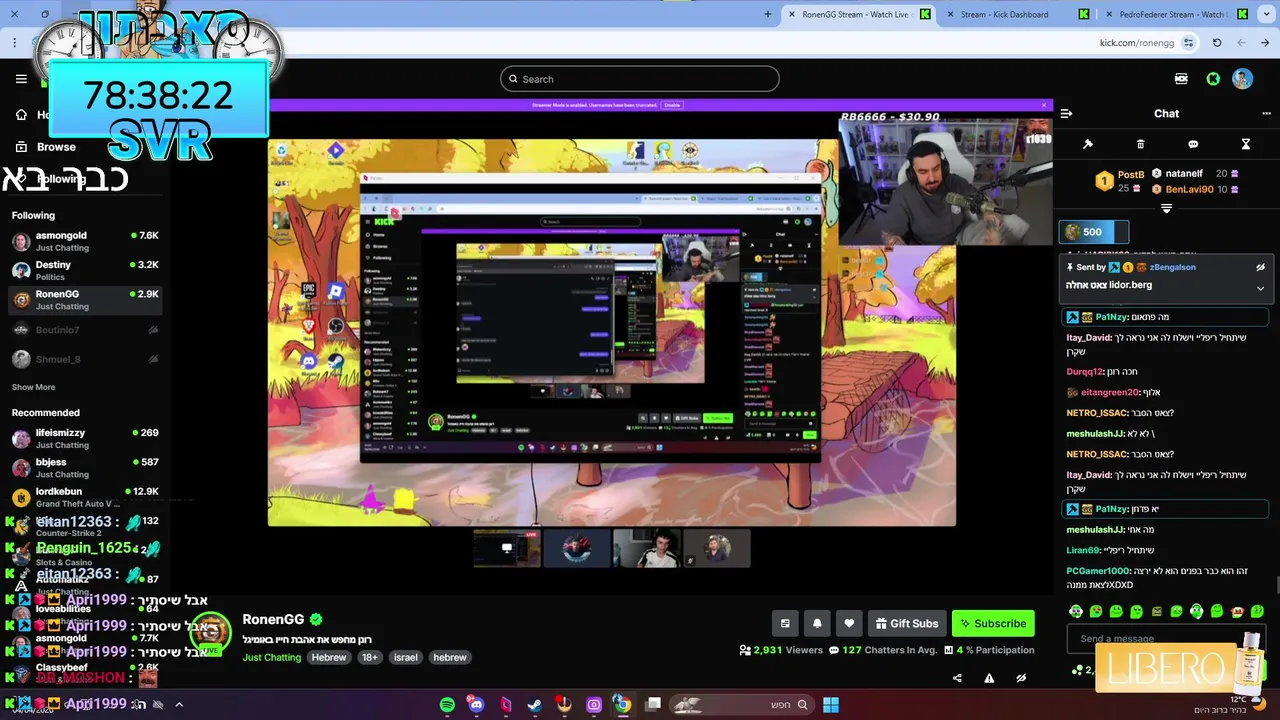This screenshot has width=1280, height=720.
Task: Click the last emote in the emote row
Action: click(x=1257, y=611)
